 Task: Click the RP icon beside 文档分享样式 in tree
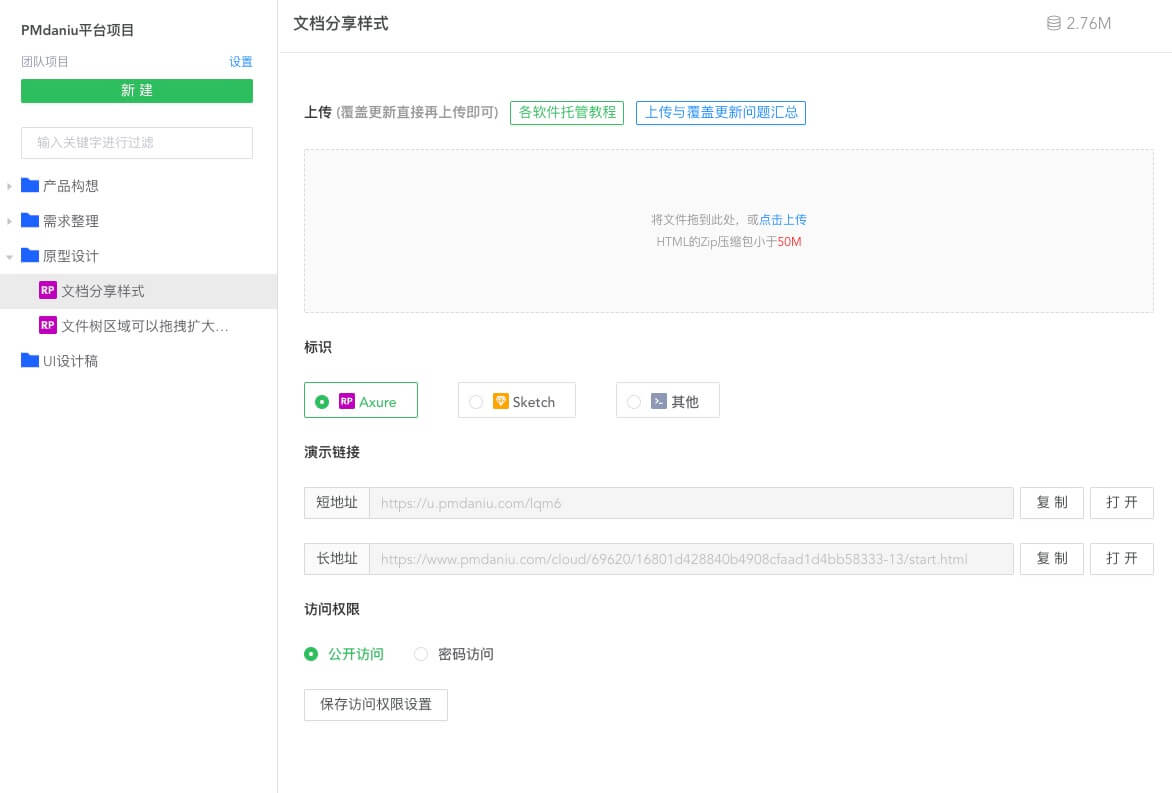[48, 291]
